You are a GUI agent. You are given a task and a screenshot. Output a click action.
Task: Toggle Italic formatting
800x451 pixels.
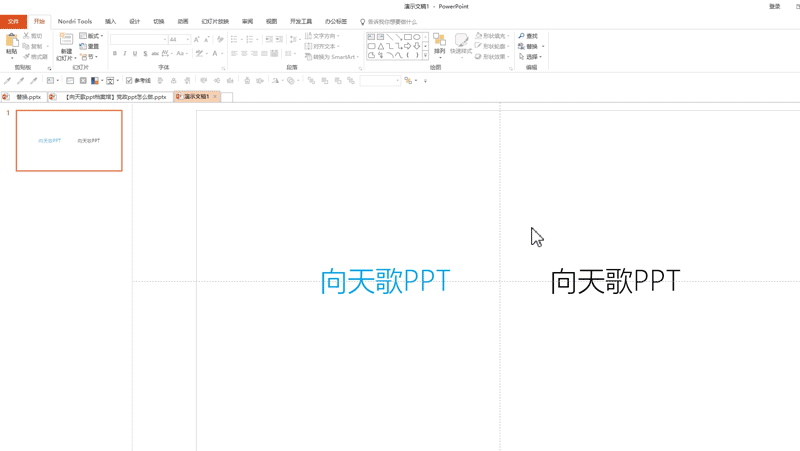124,53
